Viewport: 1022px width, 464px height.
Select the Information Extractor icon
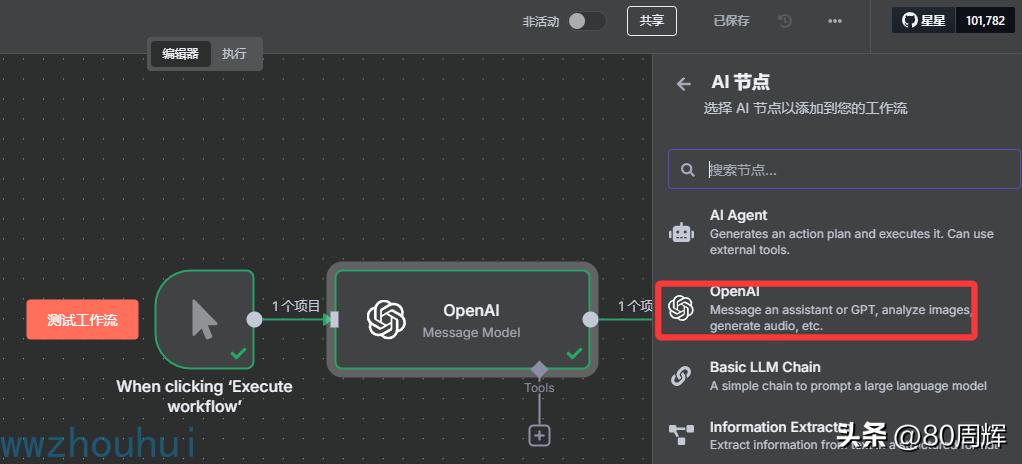pyautogui.click(x=681, y=435)
